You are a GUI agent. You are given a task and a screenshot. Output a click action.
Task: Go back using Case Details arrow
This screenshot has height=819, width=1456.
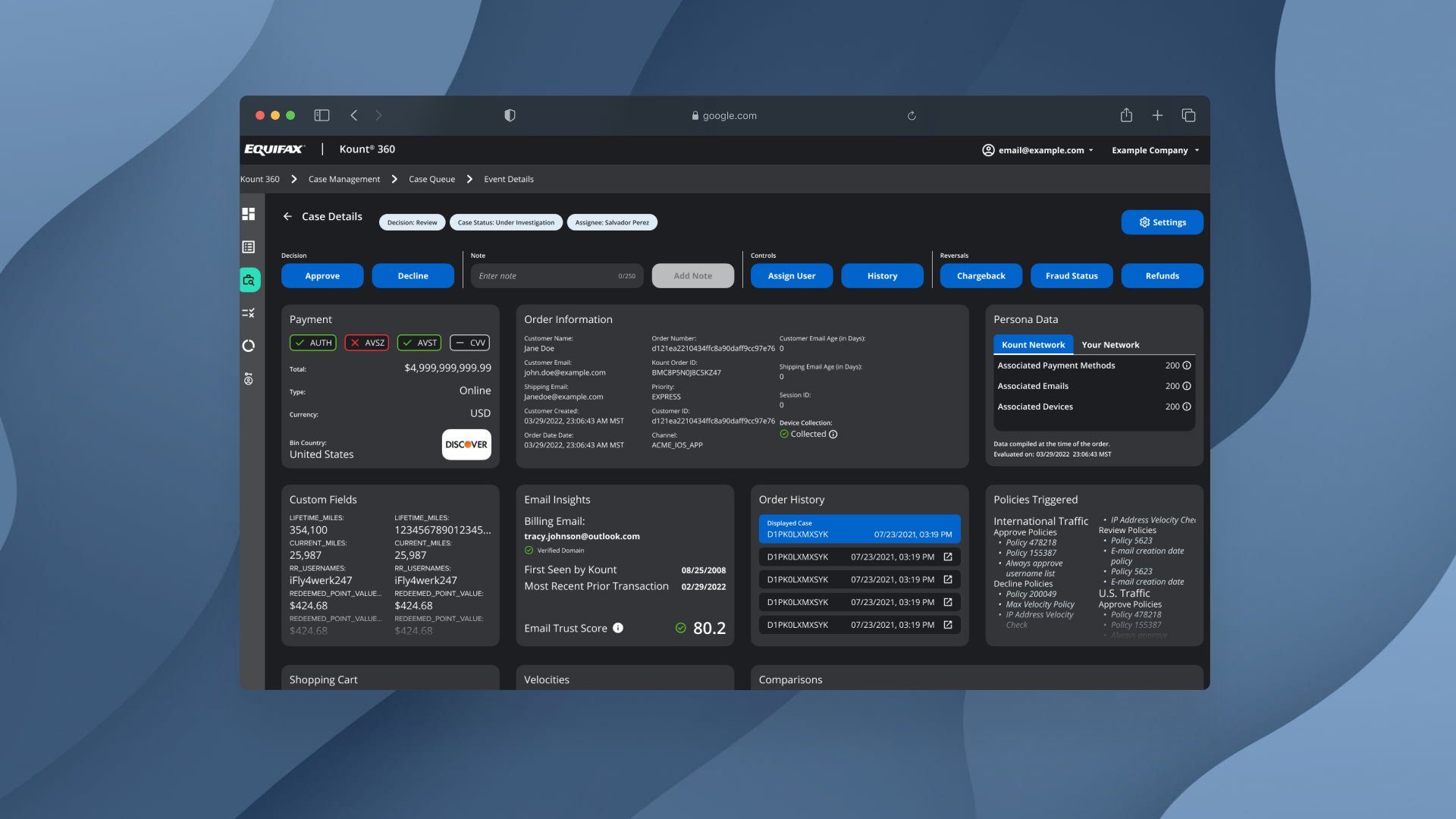[x=287, y=216]
